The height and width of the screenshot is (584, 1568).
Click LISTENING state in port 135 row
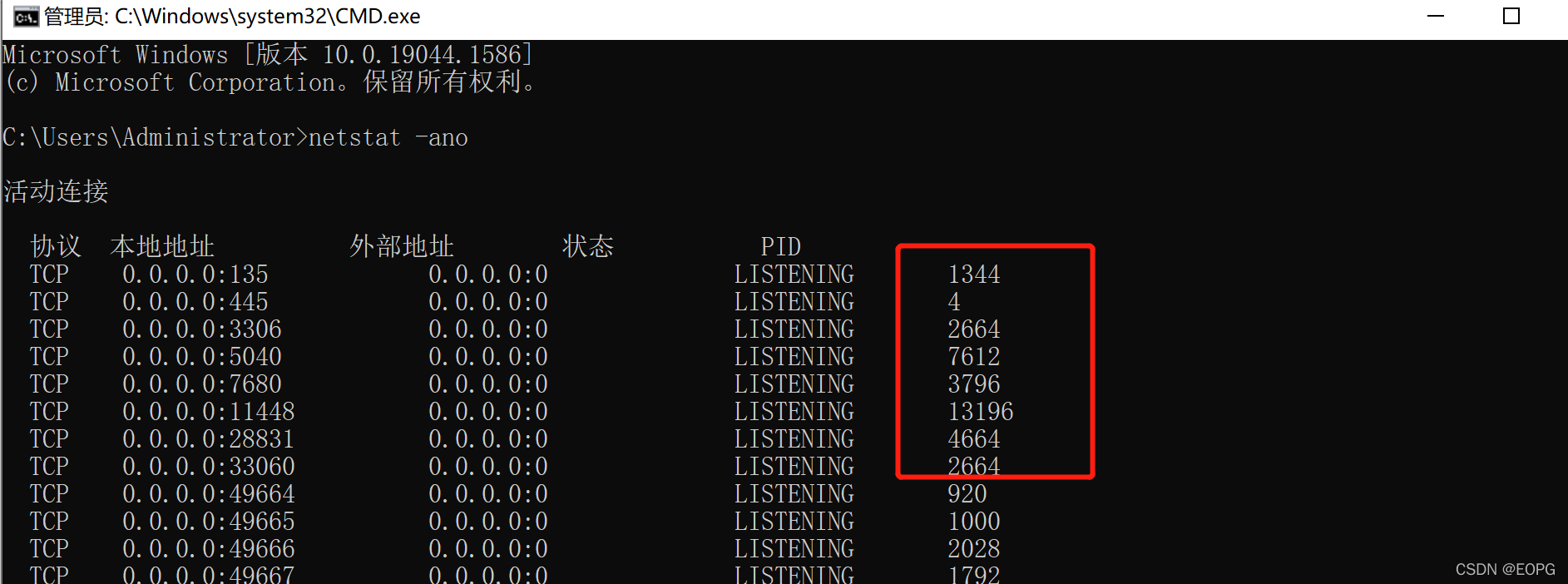coord(794,275)
